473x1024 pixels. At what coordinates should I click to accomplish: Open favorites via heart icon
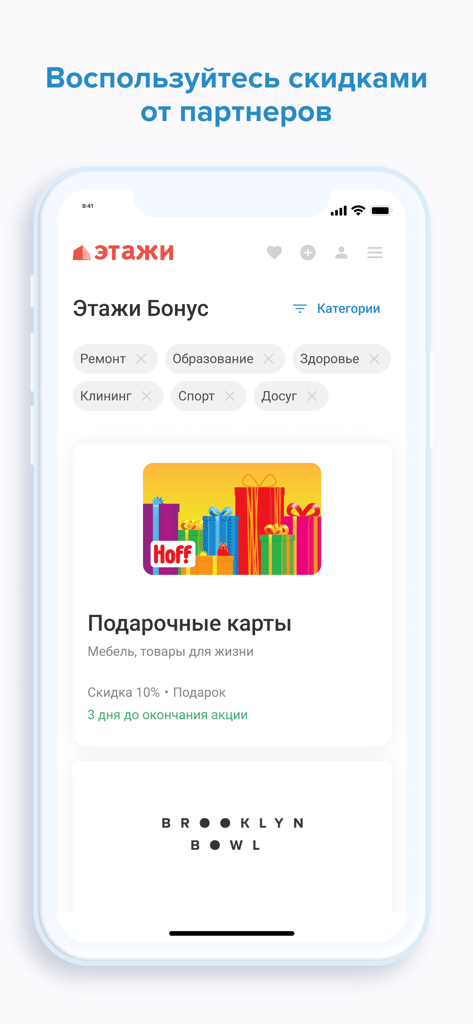274,253
